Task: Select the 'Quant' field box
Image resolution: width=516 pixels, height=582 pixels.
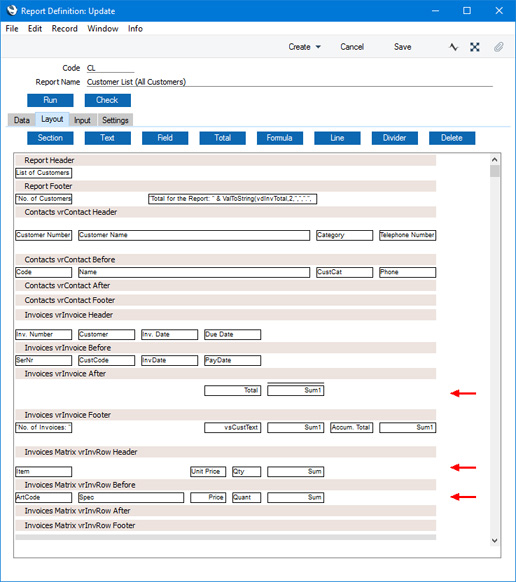Action: (246, 498)
